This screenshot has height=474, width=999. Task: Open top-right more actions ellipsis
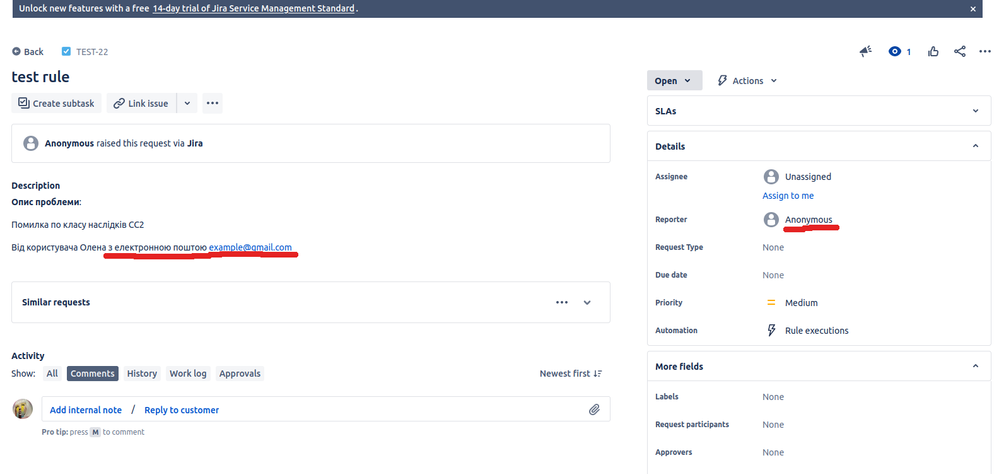pyautogui.click(x=984, y=52)
